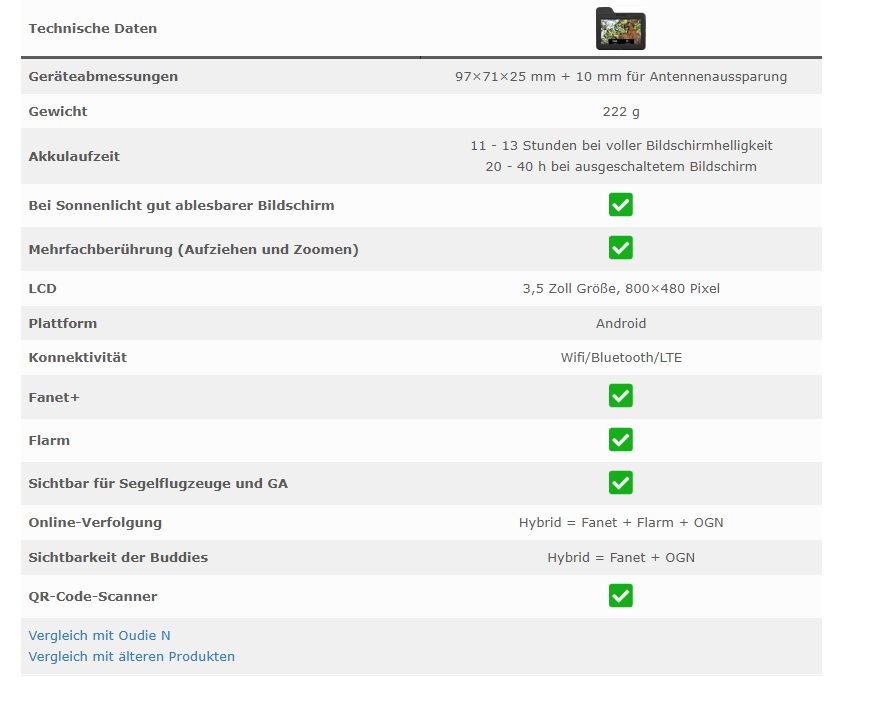Click the Akkulaufzeit row label
Screen dimensions: 895x703
pos(73,156)
